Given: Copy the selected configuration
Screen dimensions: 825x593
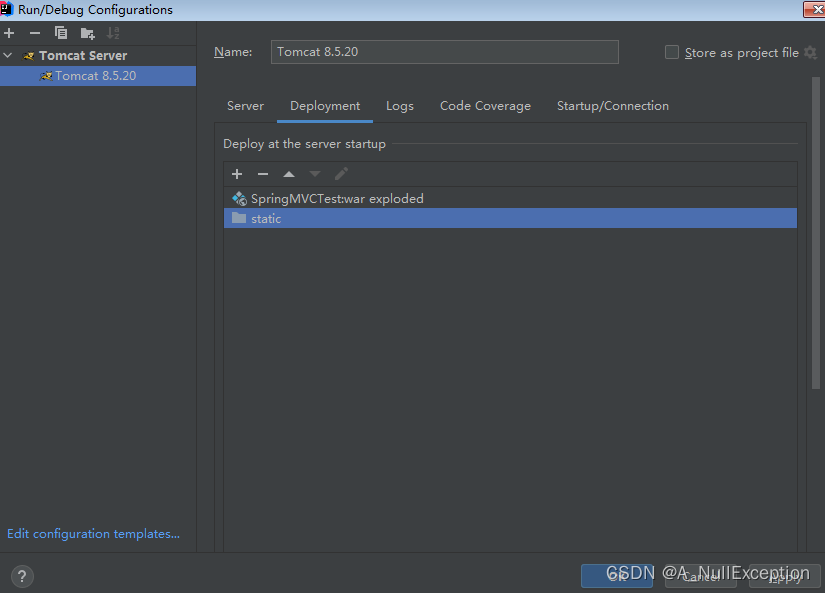Looking at the screenshot, I should [61, 33].
